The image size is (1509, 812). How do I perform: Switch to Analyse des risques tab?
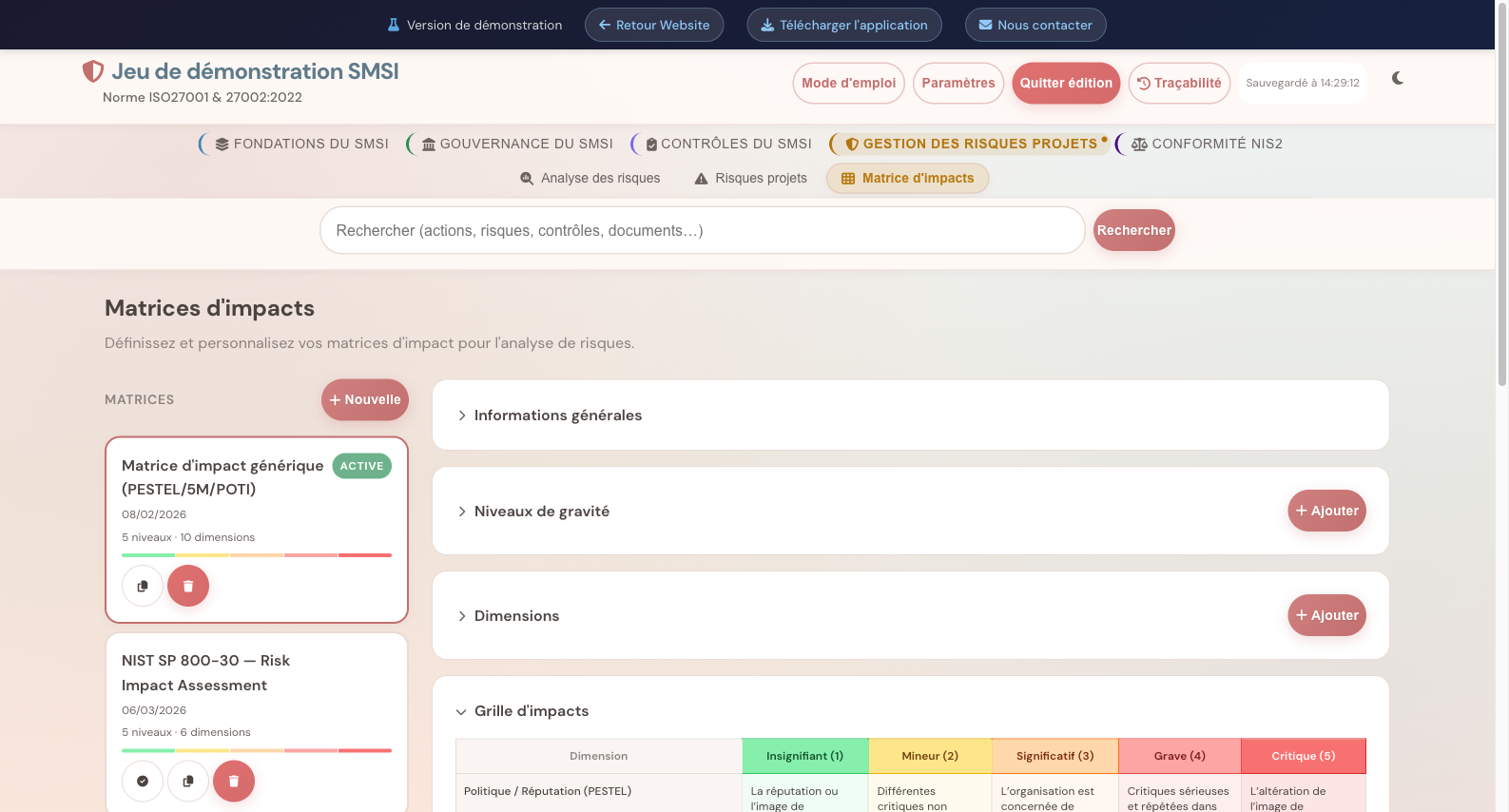(x=590, y=179)
